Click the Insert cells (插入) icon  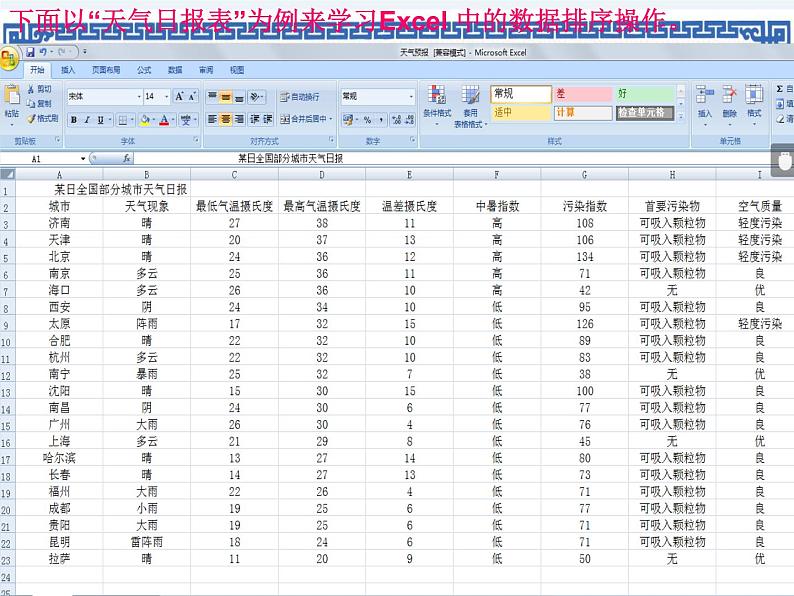click(x=704, y=95)
